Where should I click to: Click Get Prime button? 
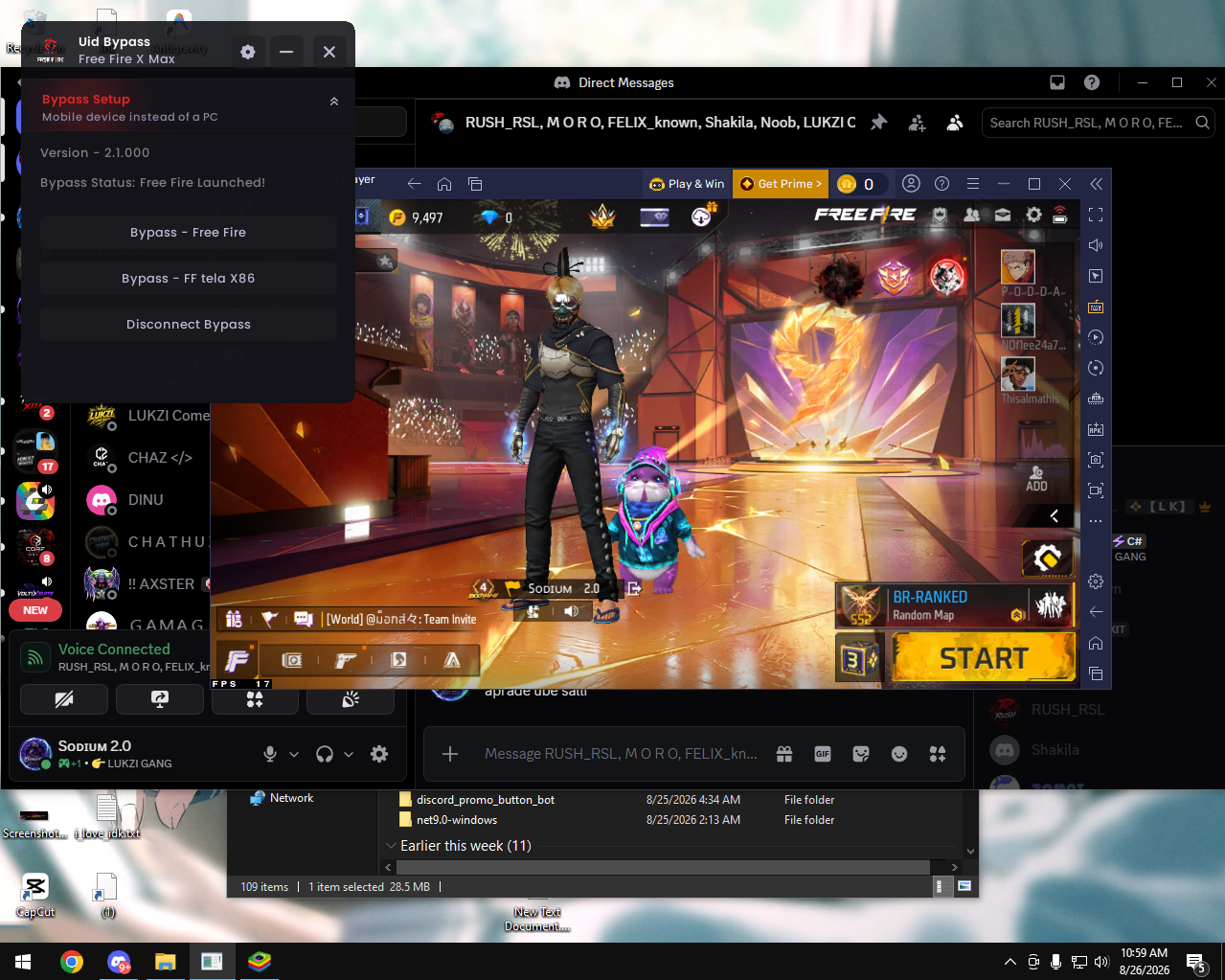[x=781, y=184]
